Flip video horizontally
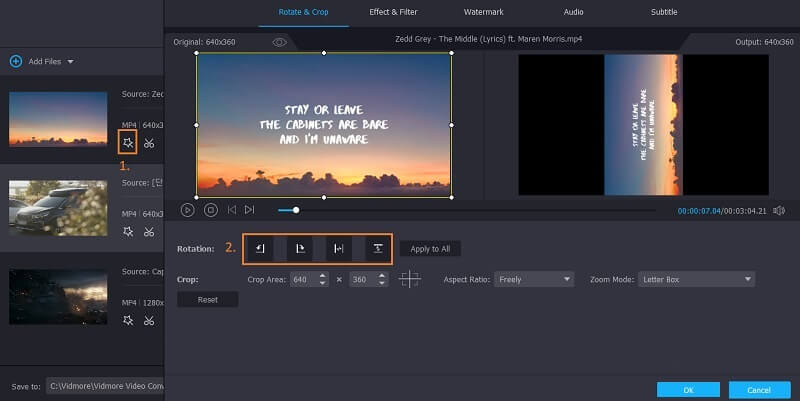Image resolution: width=800 pixels, height=401 pixels. 339,248
